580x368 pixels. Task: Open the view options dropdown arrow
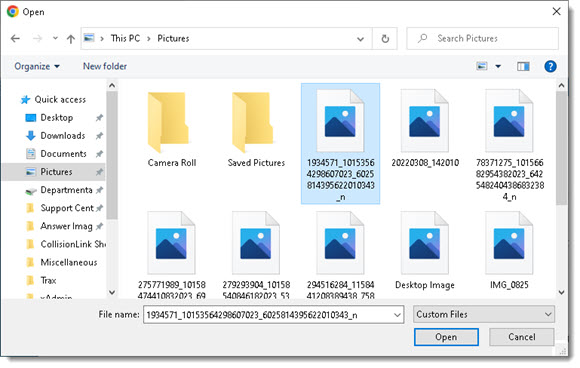coord(498,67)
